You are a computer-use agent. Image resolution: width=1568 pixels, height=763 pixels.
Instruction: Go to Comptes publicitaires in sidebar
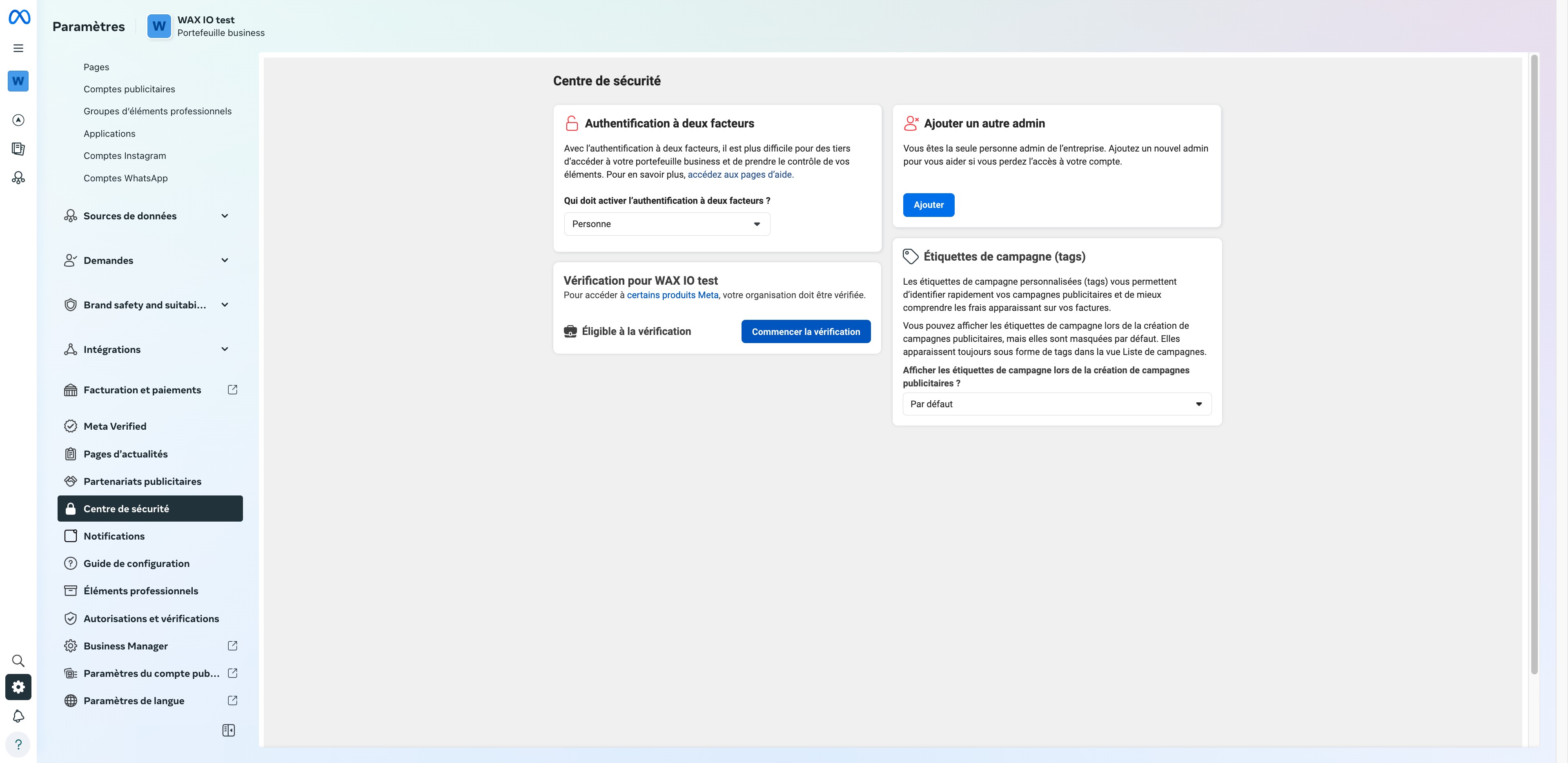129,89
